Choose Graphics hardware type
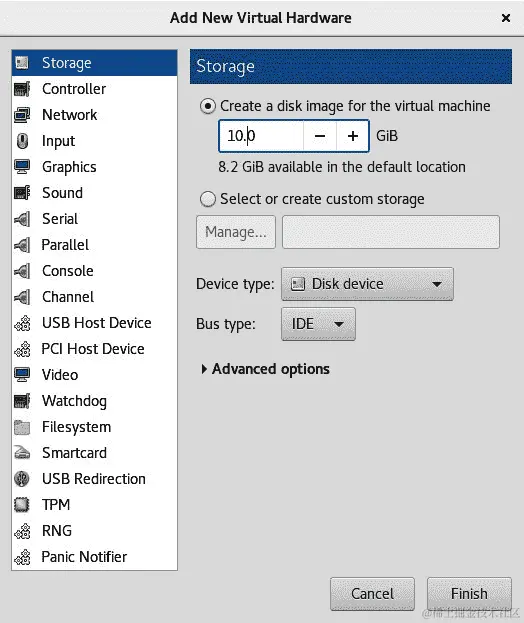Screen dimensions: 524x623 (x=95, y=167)
